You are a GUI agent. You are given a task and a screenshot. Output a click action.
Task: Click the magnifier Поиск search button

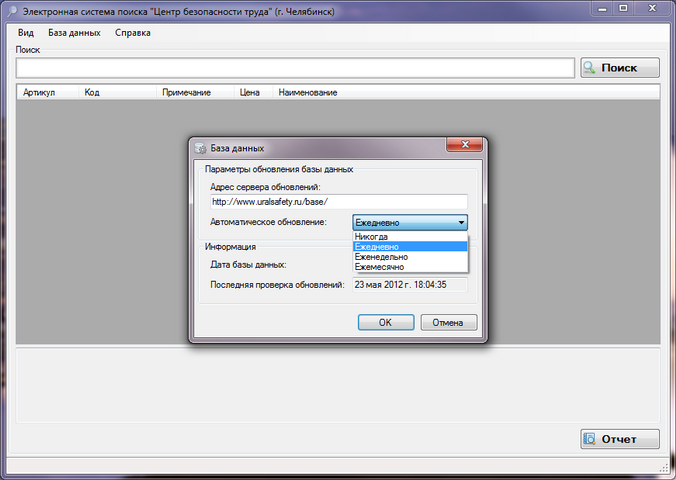pos(619,67)
